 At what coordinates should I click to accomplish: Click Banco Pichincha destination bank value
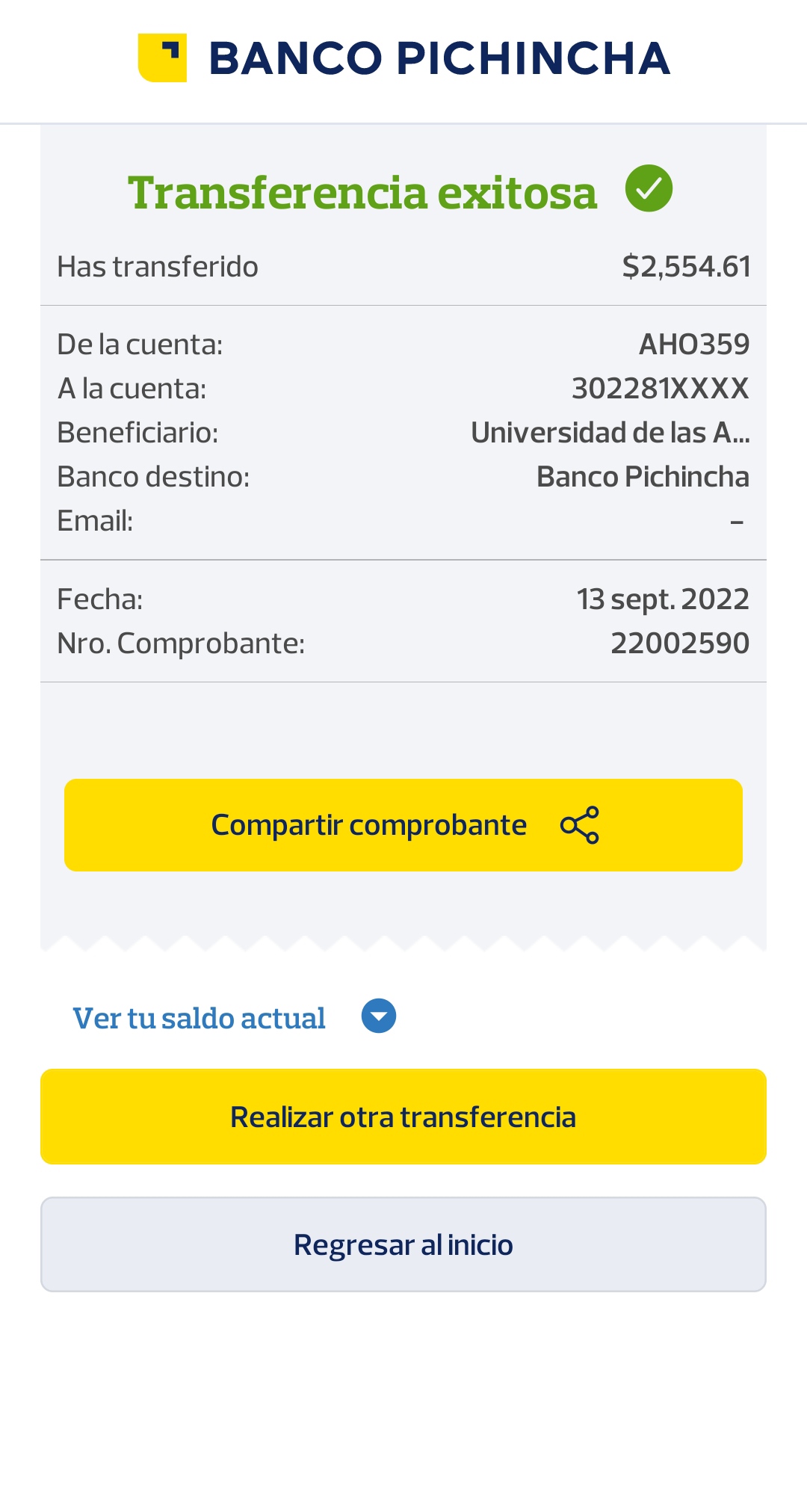click(643, 477)
